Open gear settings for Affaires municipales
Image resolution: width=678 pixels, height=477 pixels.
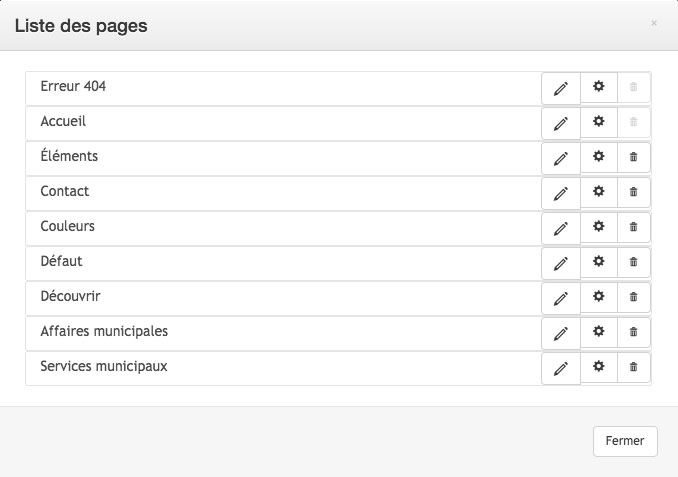point(598,332)
